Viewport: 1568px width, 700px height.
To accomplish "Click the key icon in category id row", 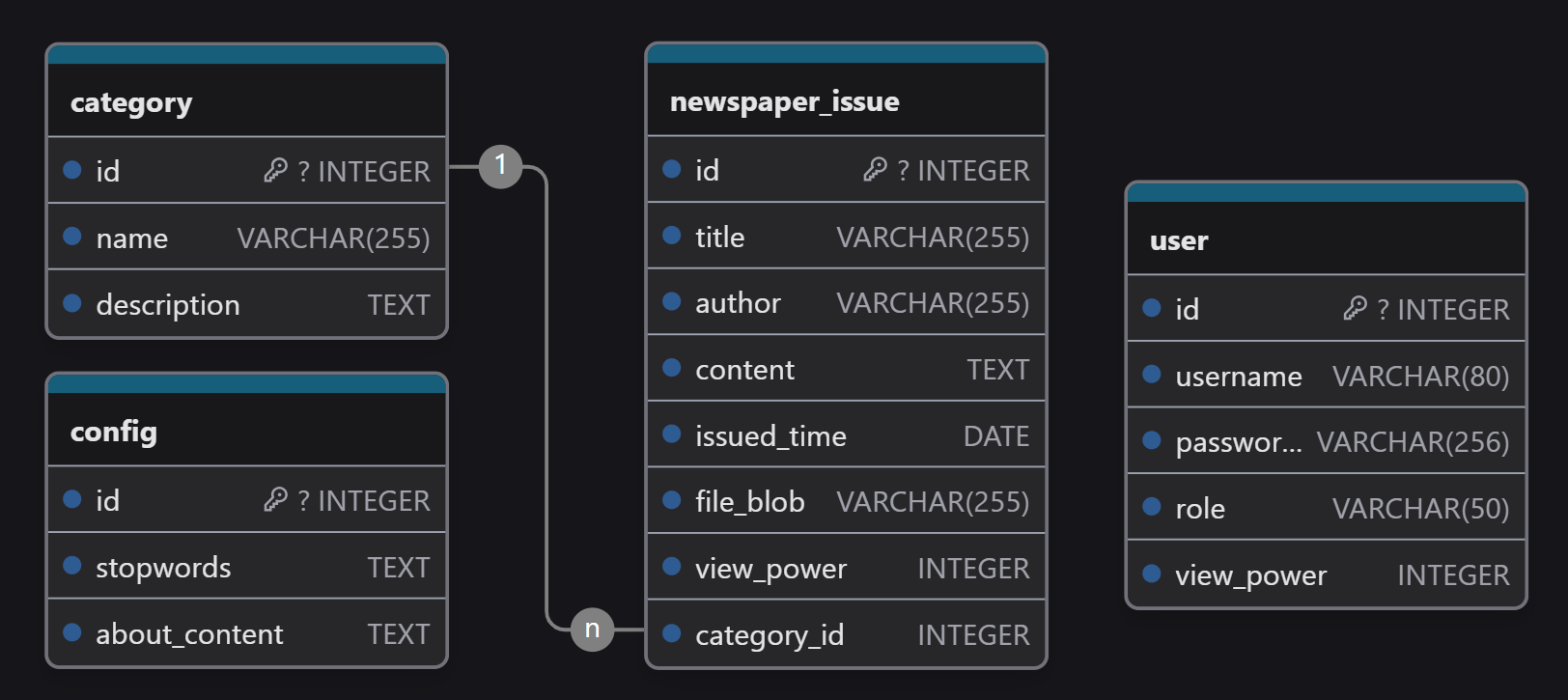I will [275, 171].
